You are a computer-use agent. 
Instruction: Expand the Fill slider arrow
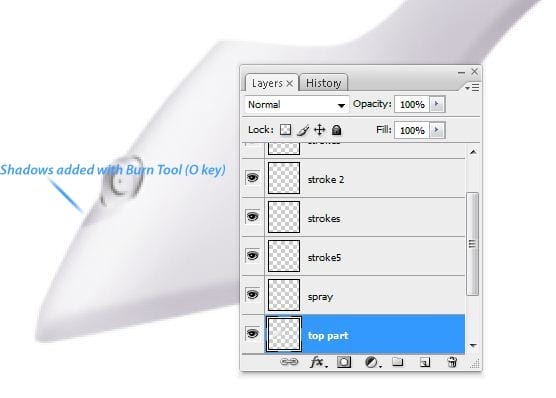coord(437,130)
